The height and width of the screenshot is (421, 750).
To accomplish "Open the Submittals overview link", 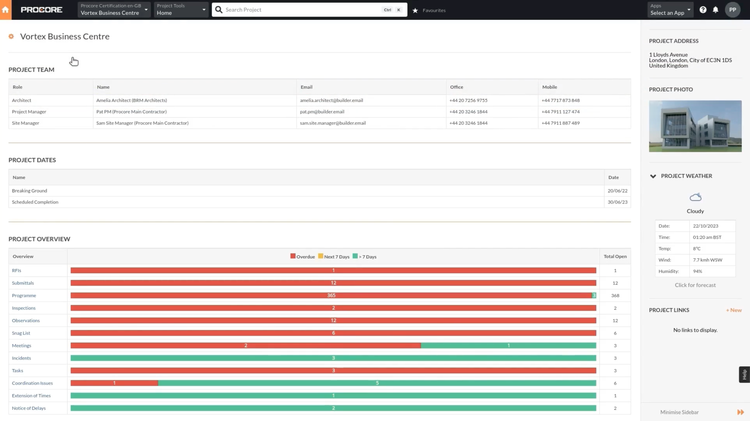I will (x=23, y=283).
